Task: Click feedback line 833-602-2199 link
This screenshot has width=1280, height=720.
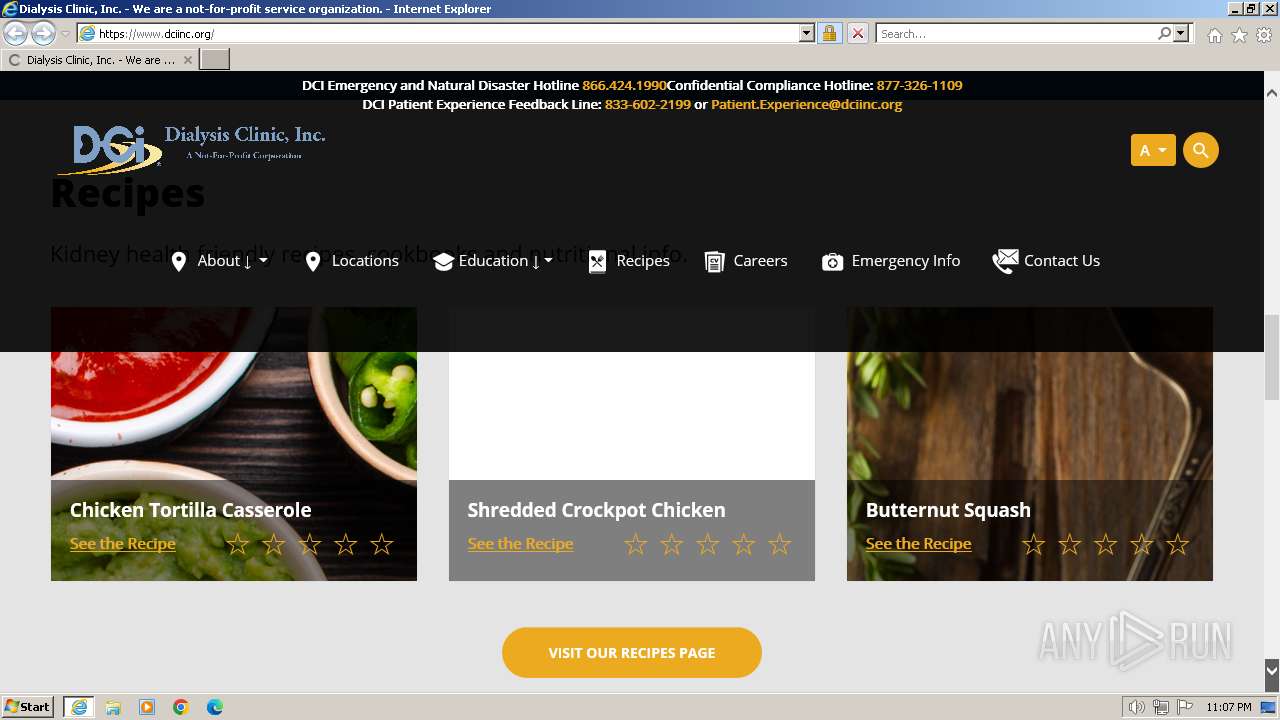Action: [648, 104]
